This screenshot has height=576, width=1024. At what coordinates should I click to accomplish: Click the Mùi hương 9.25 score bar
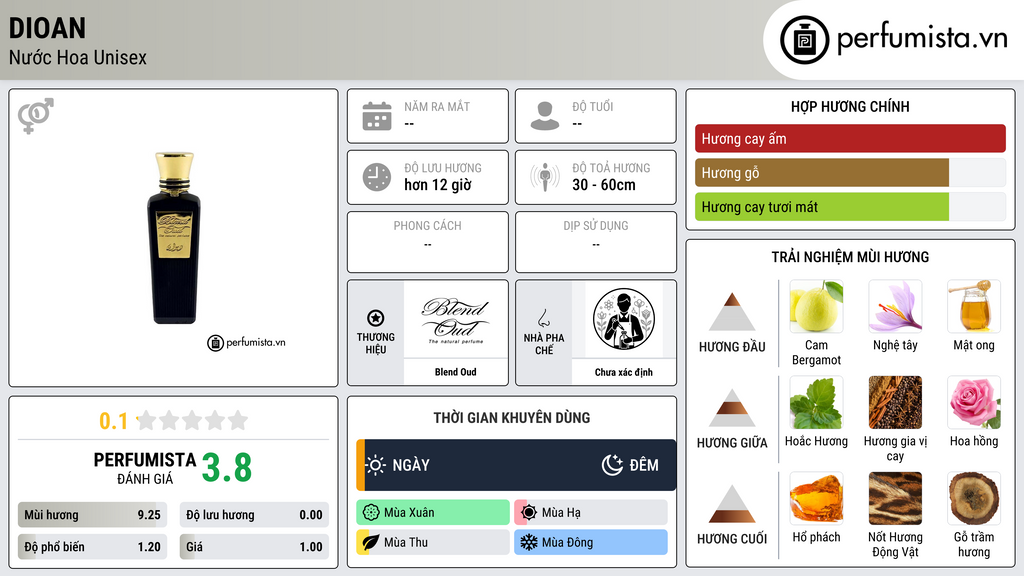[92, 515]
